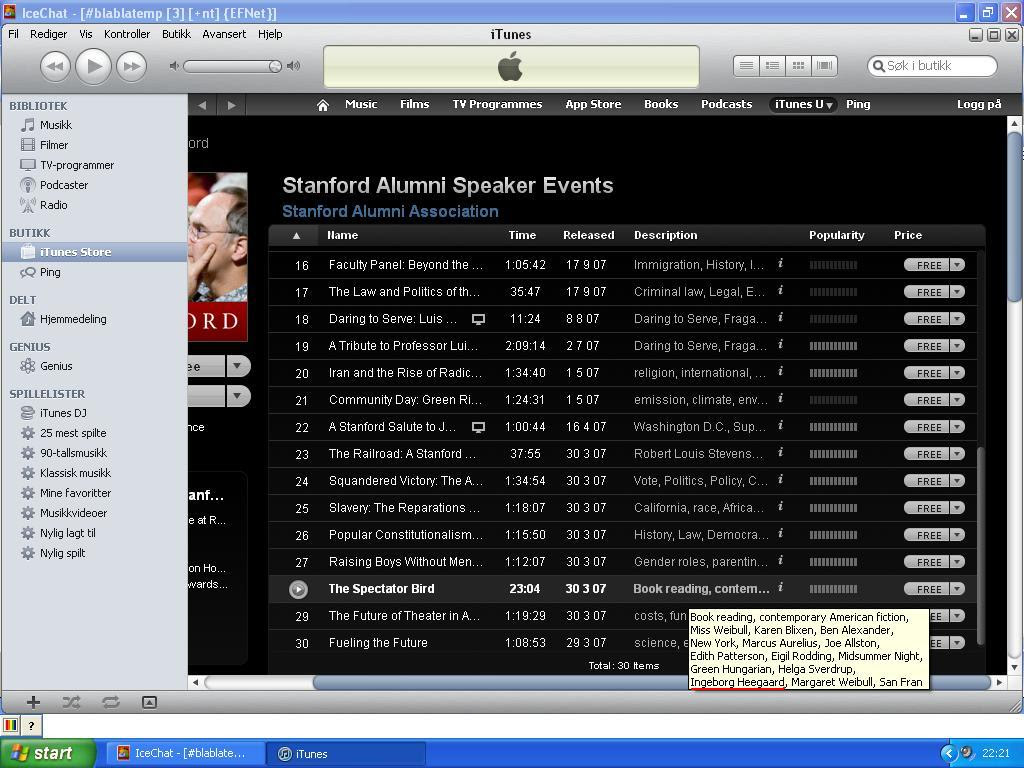
Task: Show info for The Railroad: A Stanford
Action: [780, 453]
